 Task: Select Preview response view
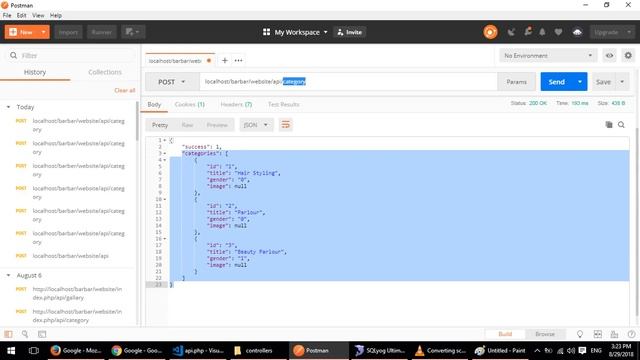pos(217,125)
